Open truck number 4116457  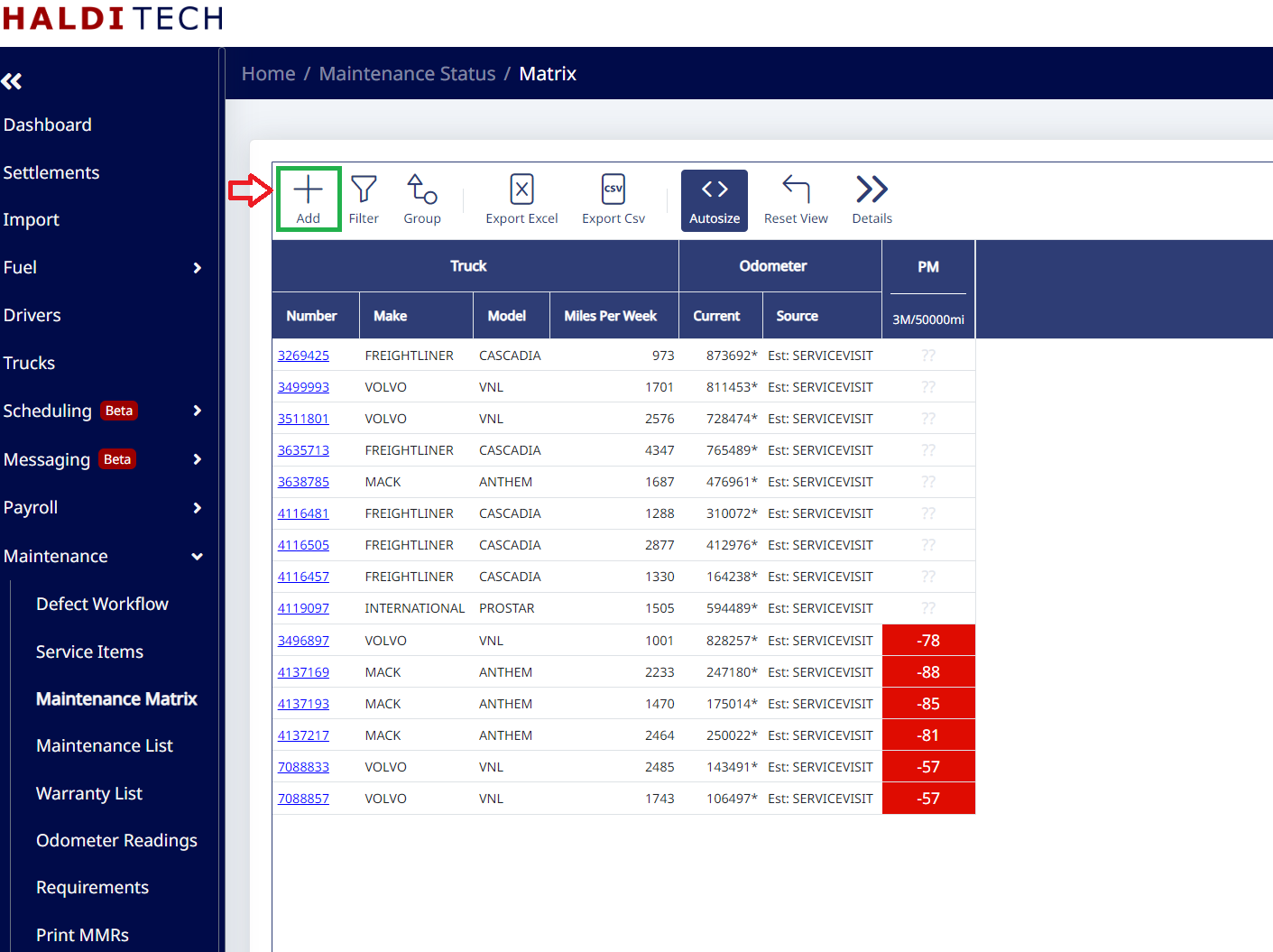click(303, 577)
